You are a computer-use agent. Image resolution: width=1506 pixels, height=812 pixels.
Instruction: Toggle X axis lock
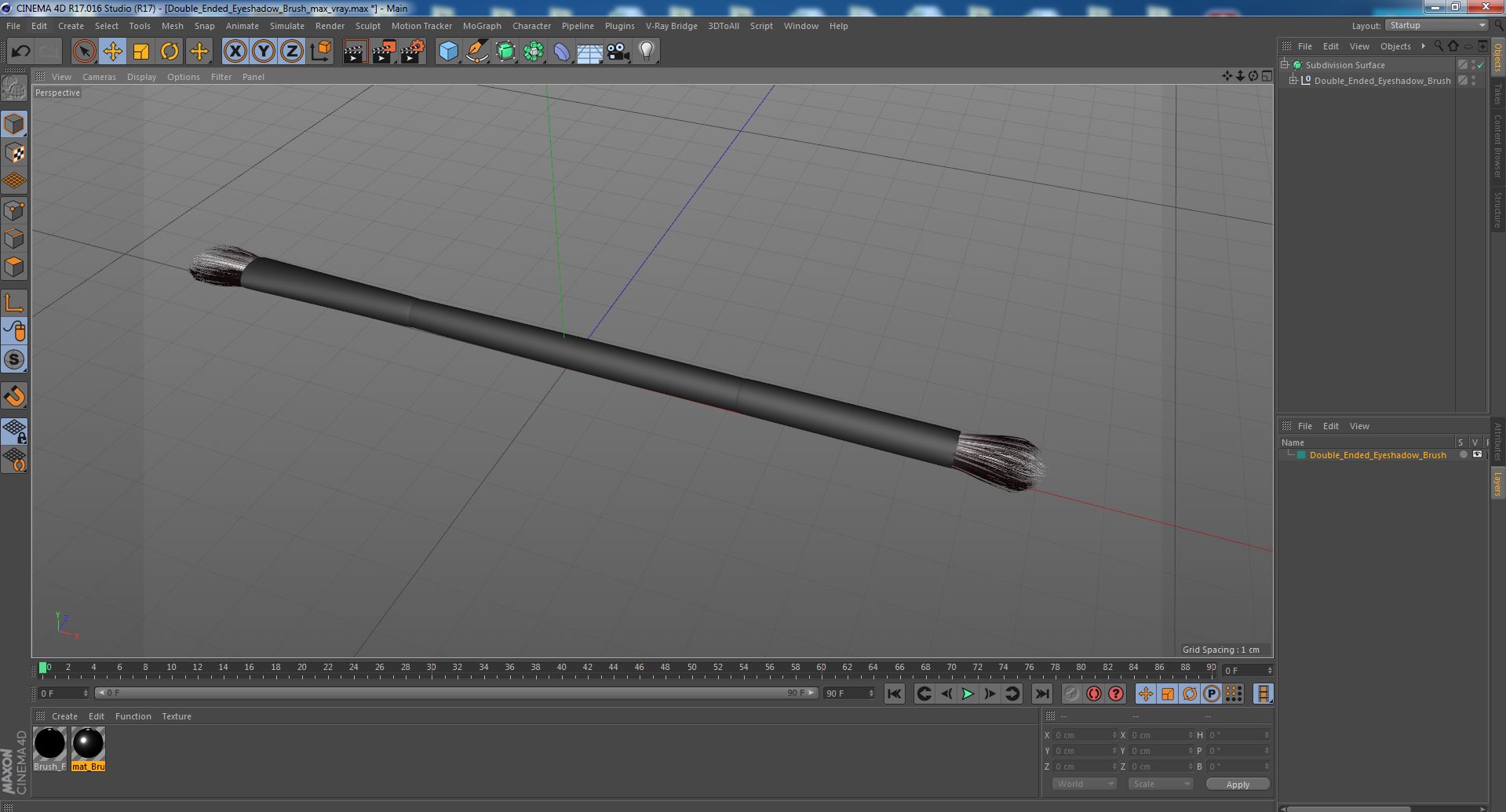(x=235, y=52)
